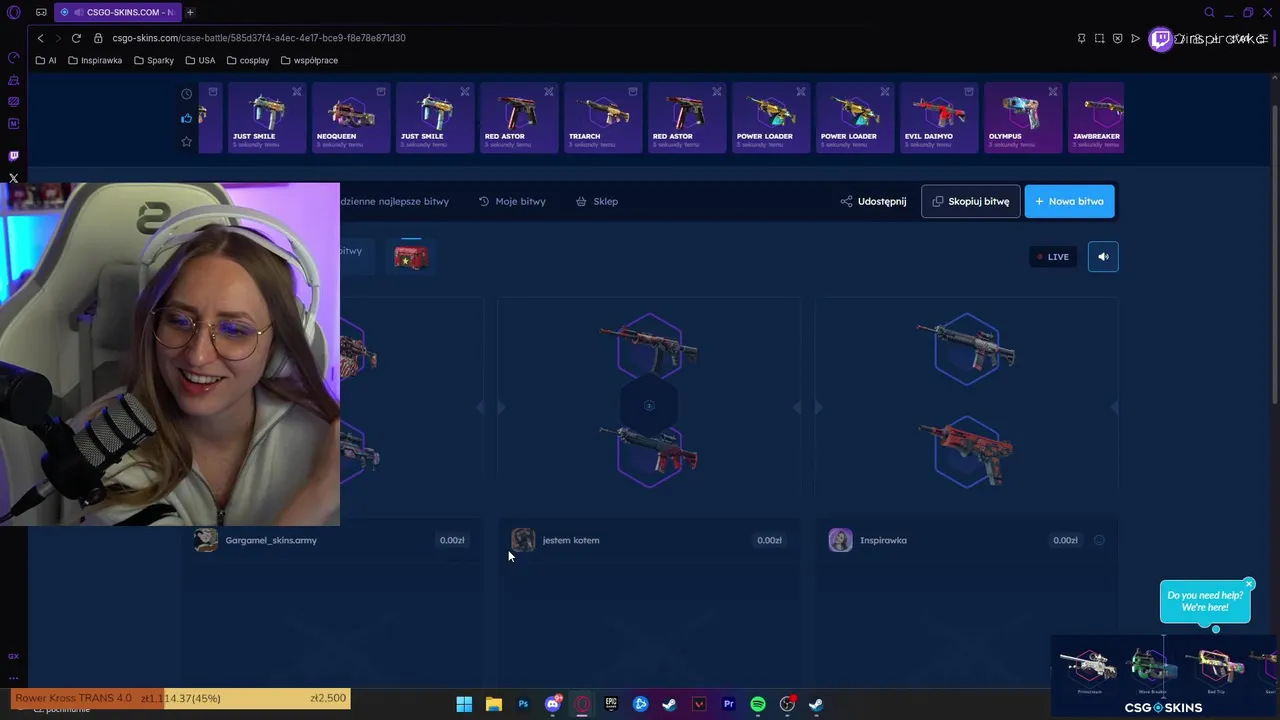Click the Udostępnij share button

873,201
